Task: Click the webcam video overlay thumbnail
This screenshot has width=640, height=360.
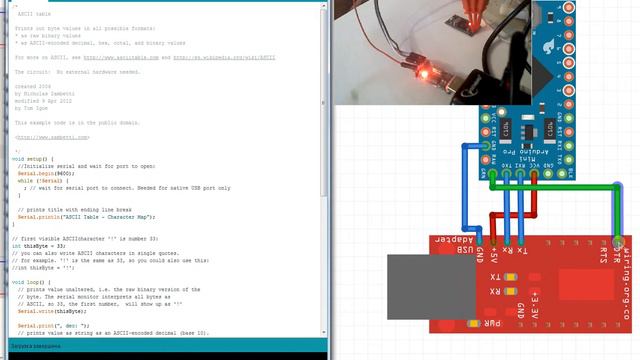Action: click(433, 52)
